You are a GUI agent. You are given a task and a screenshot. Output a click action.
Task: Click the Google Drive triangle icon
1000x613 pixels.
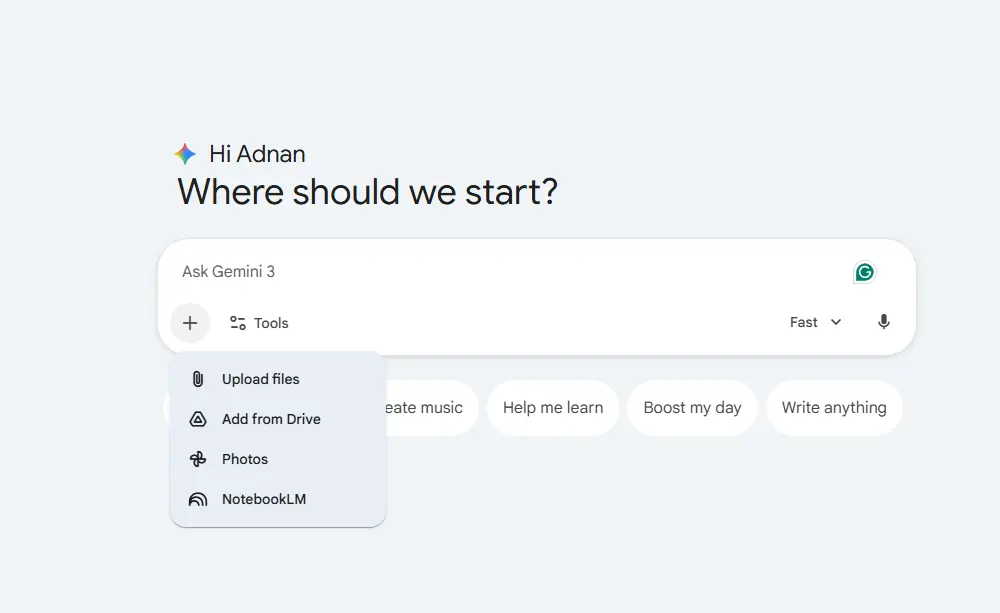[x=198, y=419]
